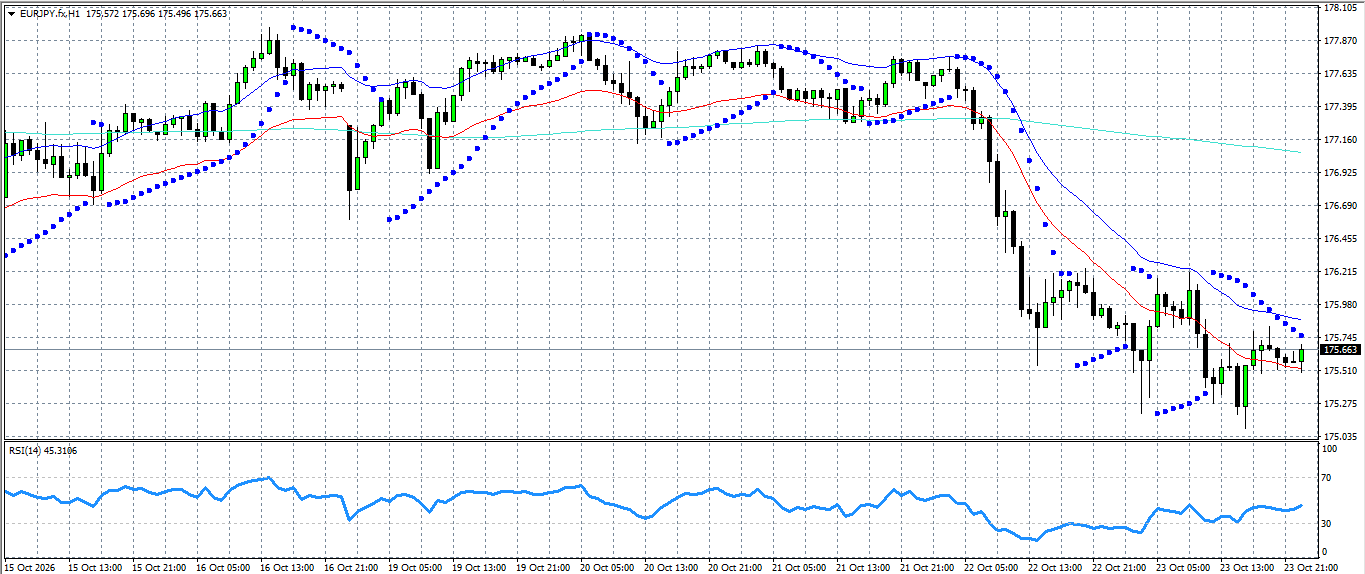The height and width of the screenshot is (574, 1365).
Task: Click the 19 Oct 21:00 time label
Action: pos(545,567)
